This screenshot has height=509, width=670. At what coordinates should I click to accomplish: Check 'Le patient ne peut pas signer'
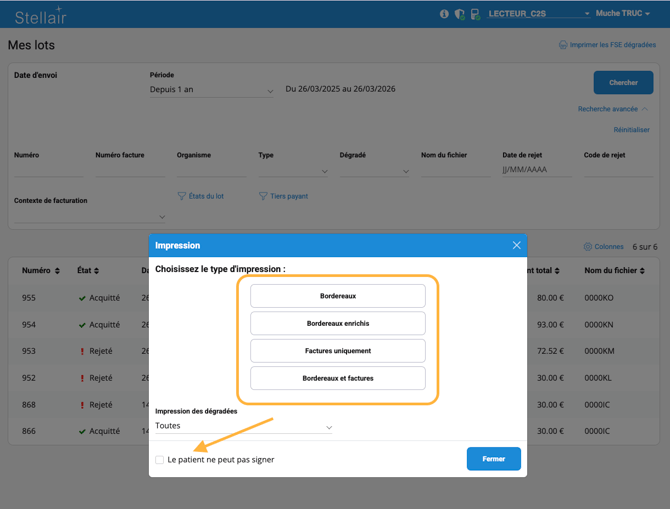point(160,460)
